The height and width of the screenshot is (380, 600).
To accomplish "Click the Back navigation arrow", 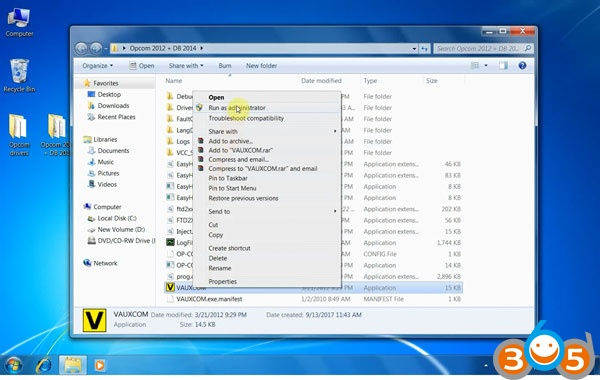I will (x=81, y=48).
